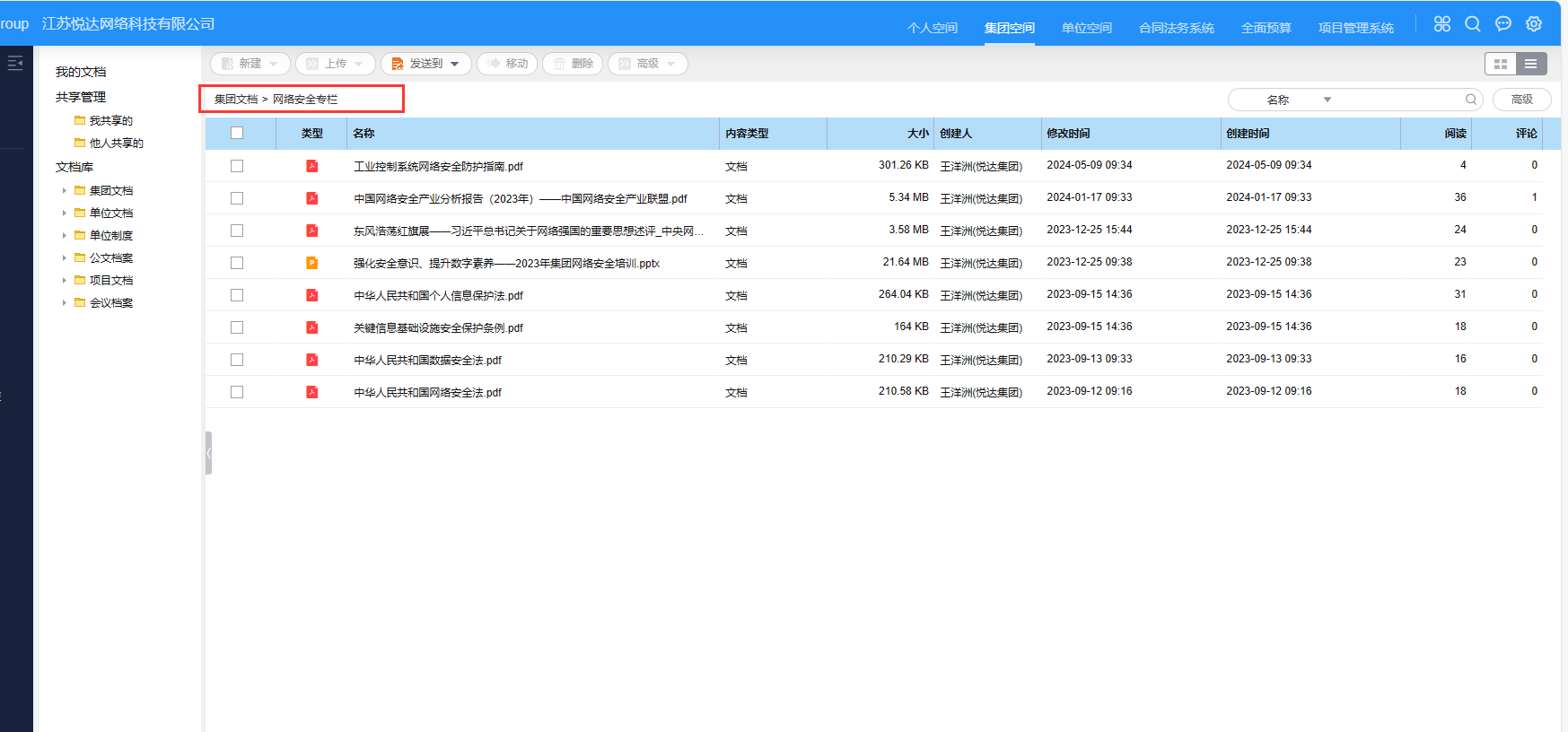Open the apps grid icon in header

pos(1441,24)
